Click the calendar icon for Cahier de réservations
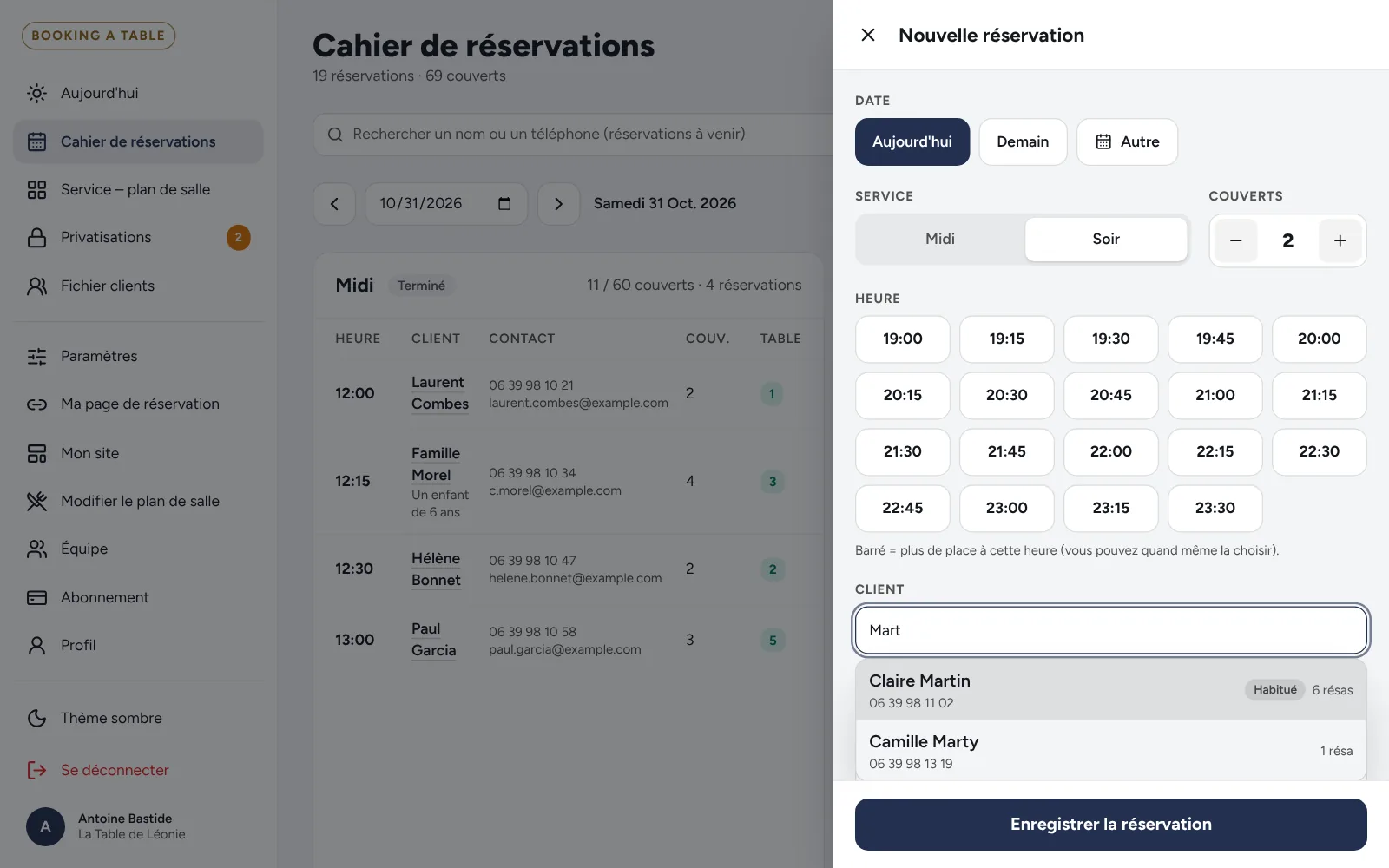 point(36,141)
